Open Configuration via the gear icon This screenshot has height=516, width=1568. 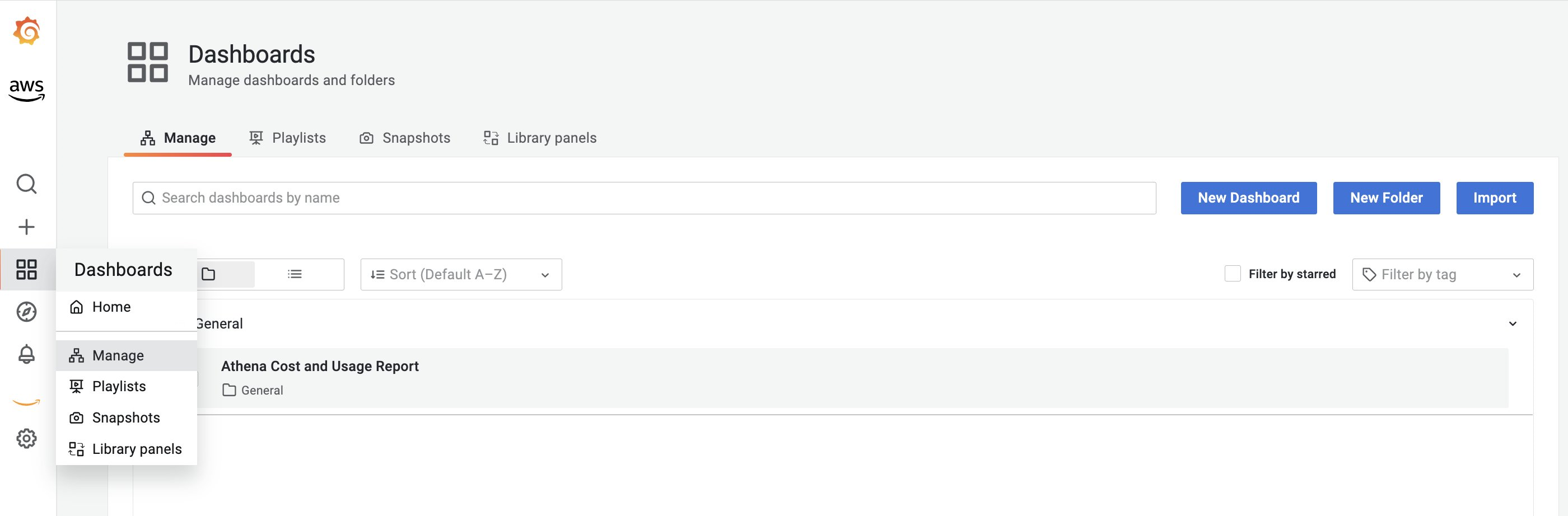[27, 438]
